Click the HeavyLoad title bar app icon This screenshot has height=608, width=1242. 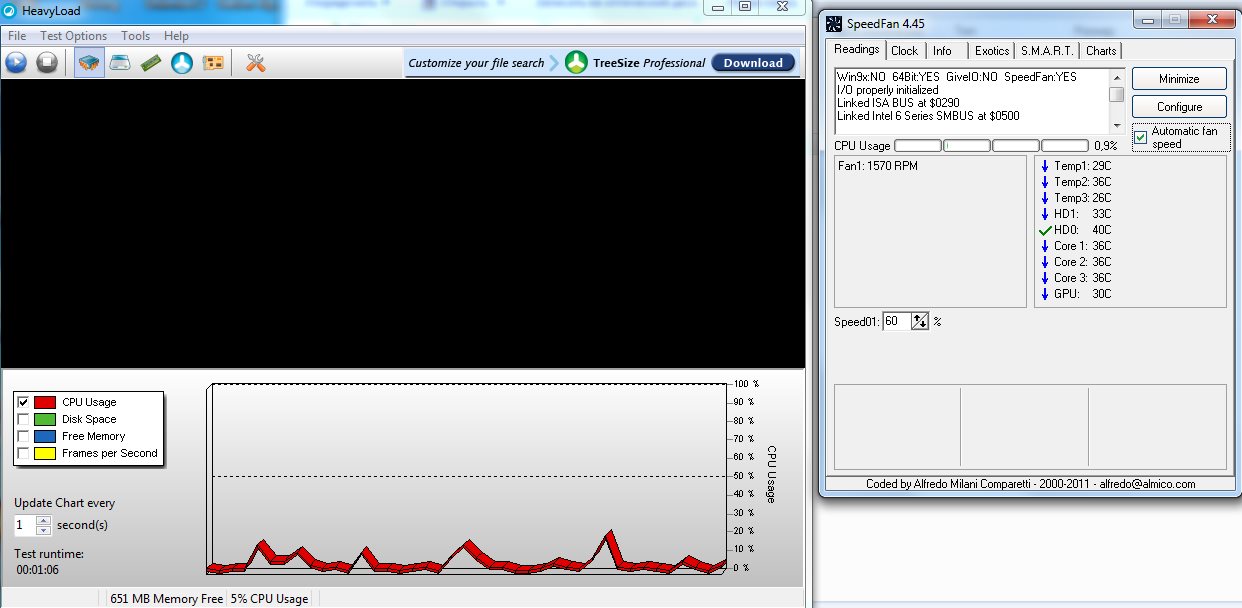(9, 12)
